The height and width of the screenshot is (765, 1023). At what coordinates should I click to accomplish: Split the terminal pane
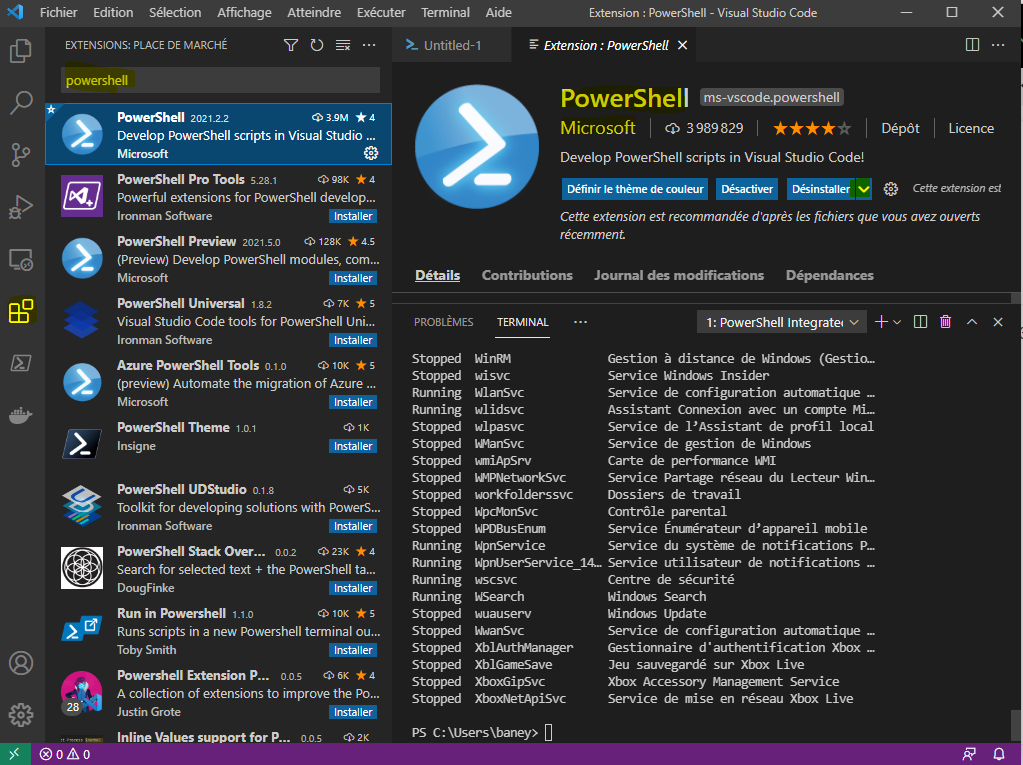click(x=921, y=322)
